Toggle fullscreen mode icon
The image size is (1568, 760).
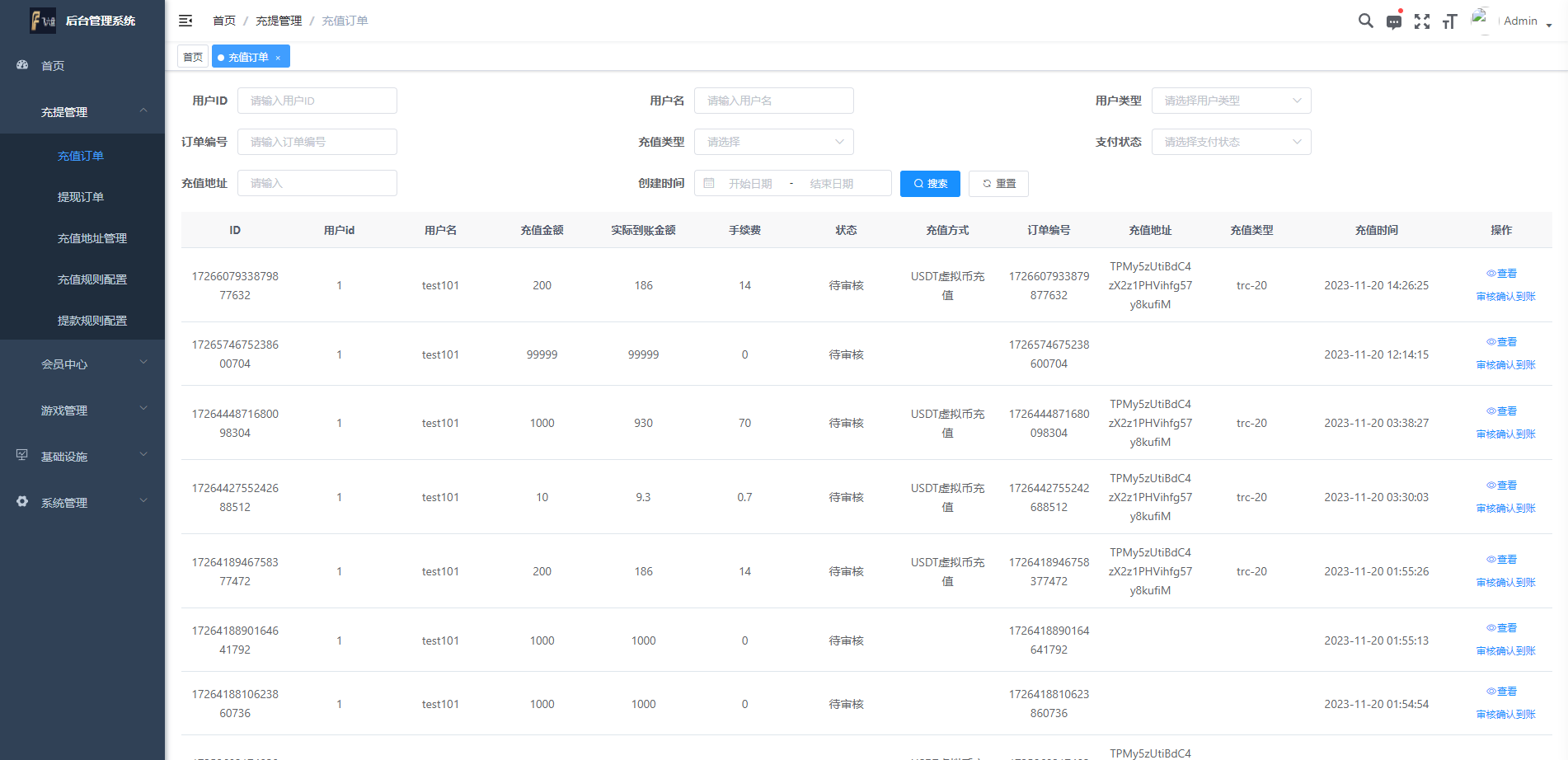coord(1421,21)
